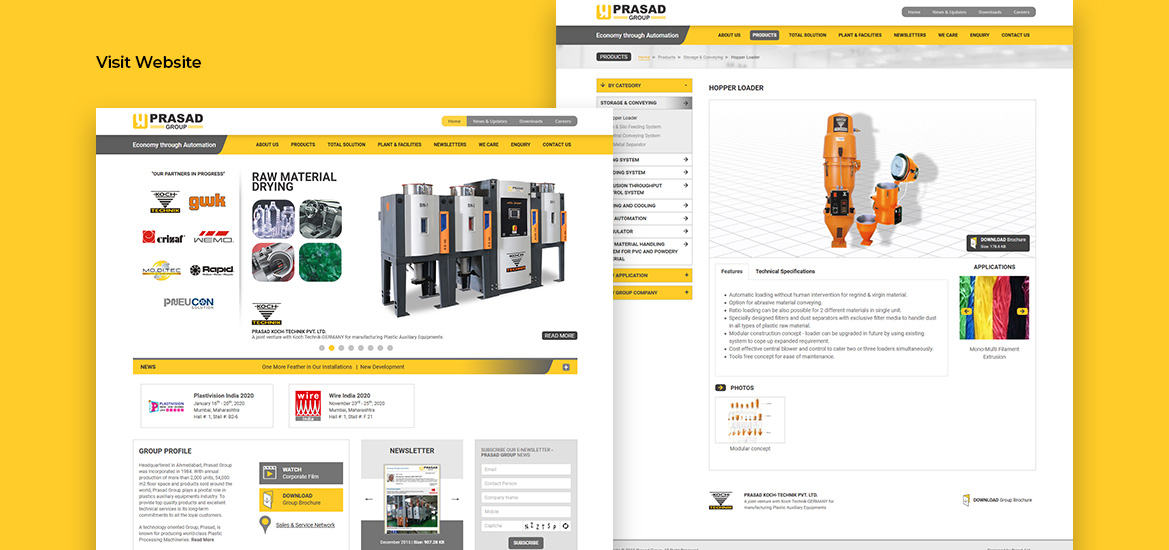The image size is (1169, 550).
Task: Click the Wire India event logo
Action: tap(308, 406)
